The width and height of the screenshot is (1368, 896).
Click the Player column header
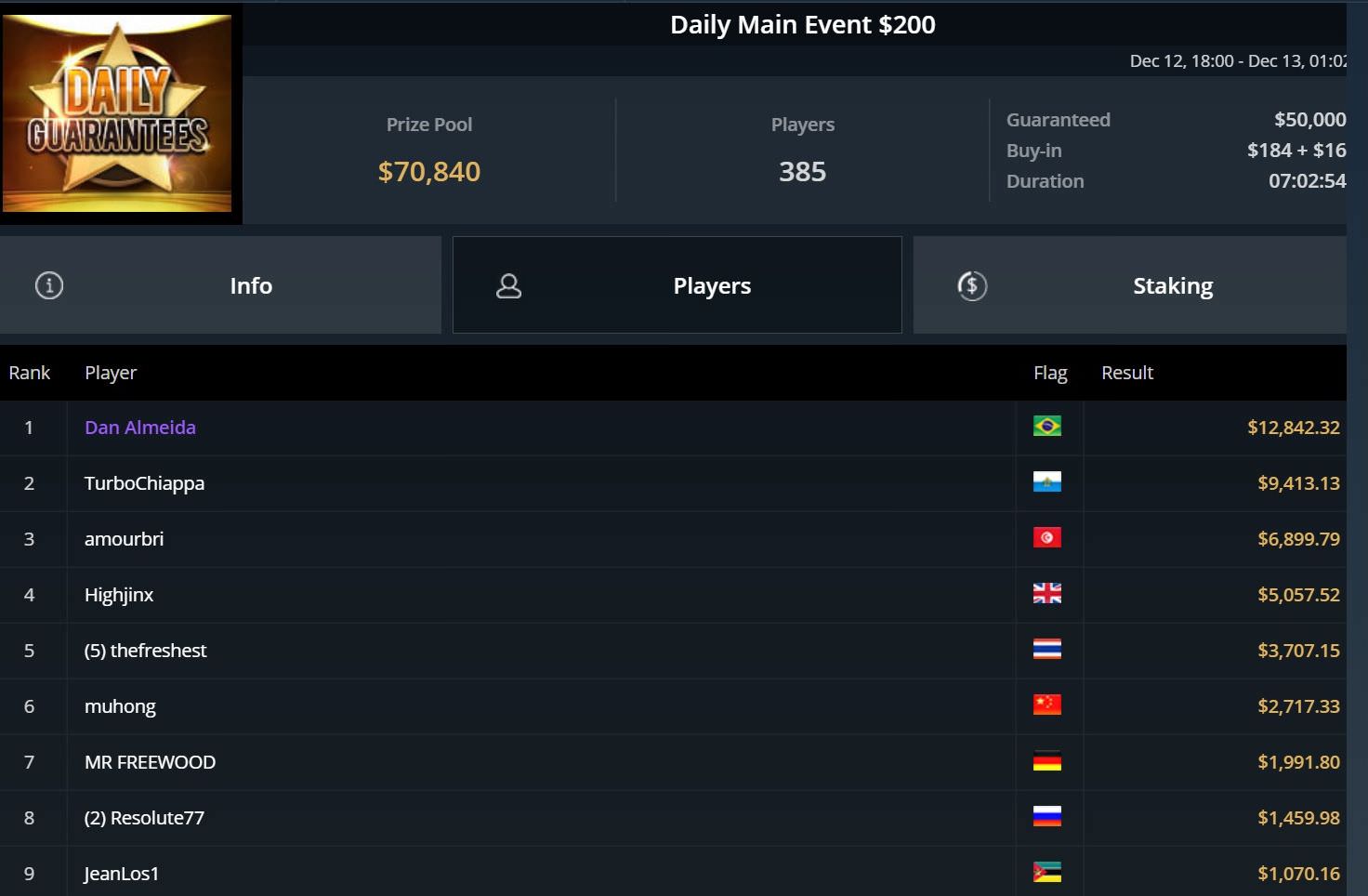(111, 373)
